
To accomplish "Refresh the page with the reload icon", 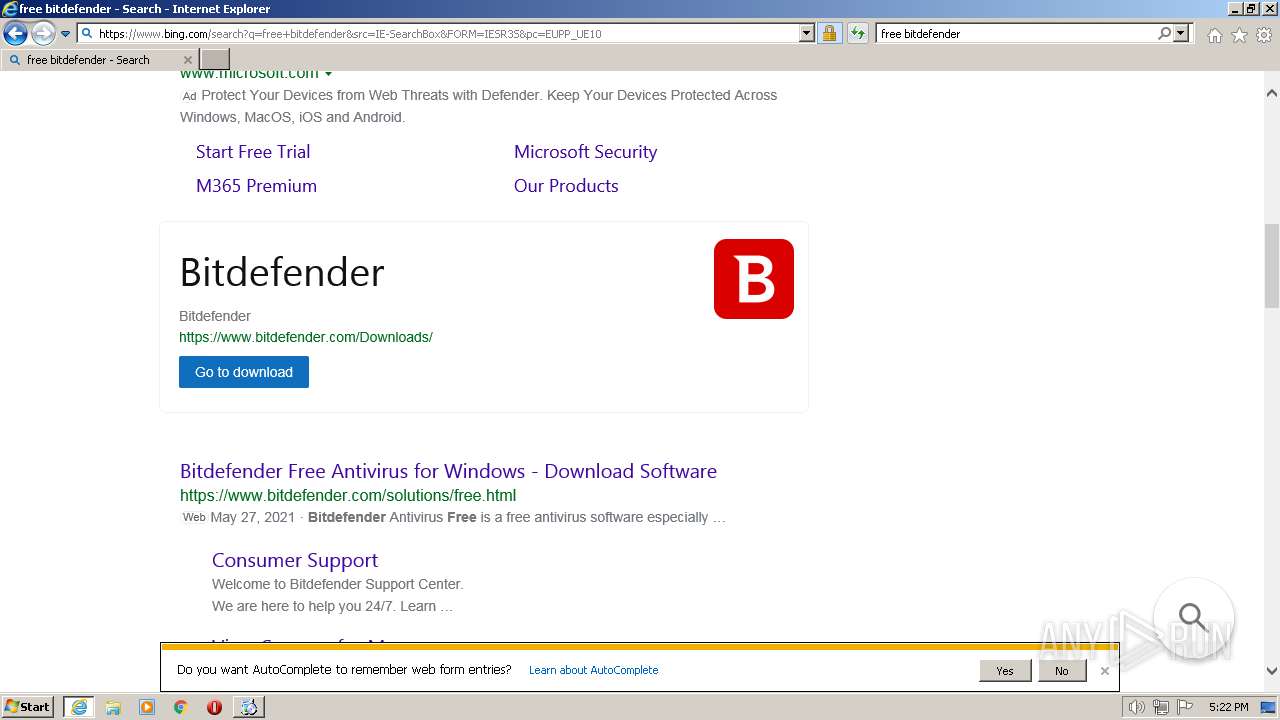I will click(857, 33).
